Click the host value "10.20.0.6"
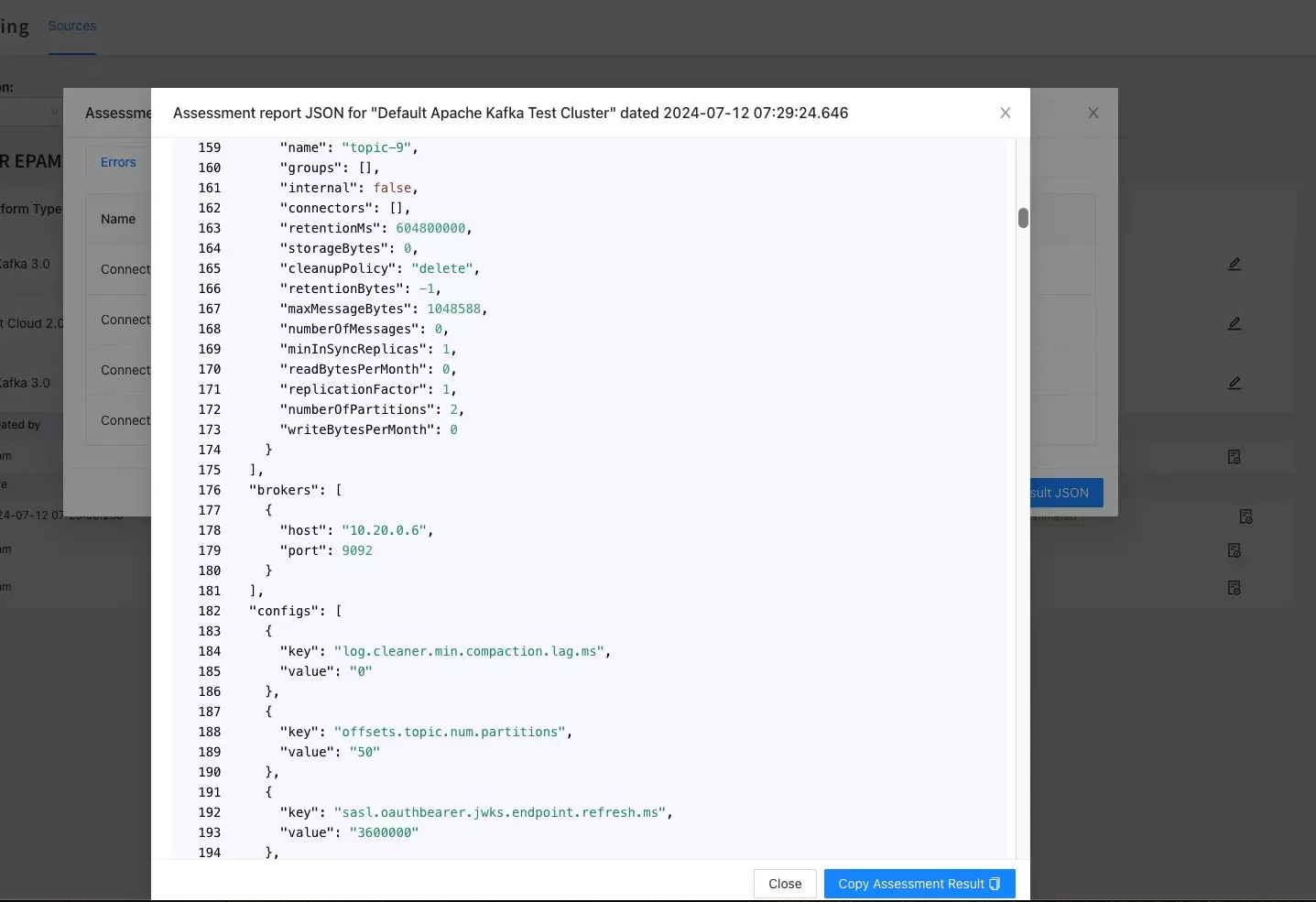 [384, 530]
